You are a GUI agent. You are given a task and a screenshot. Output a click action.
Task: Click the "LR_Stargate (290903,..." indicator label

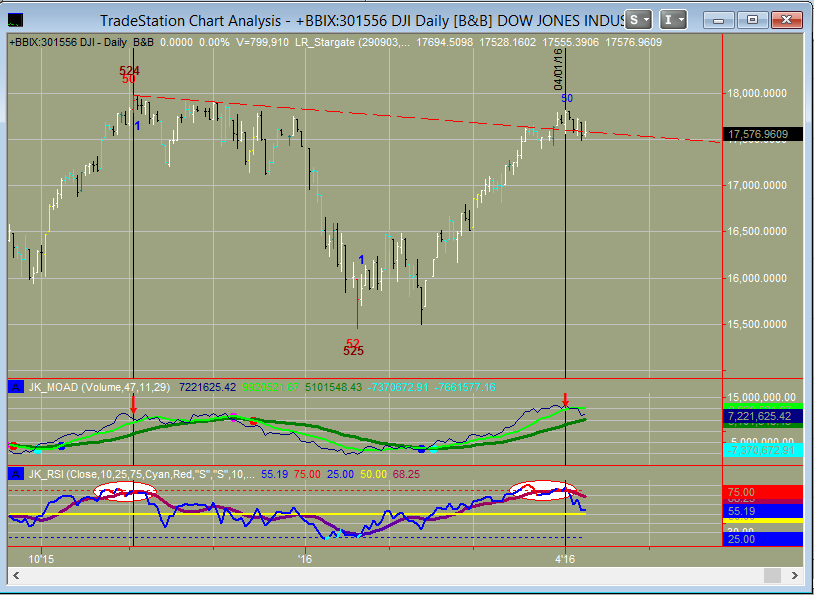tap(352, 43)
